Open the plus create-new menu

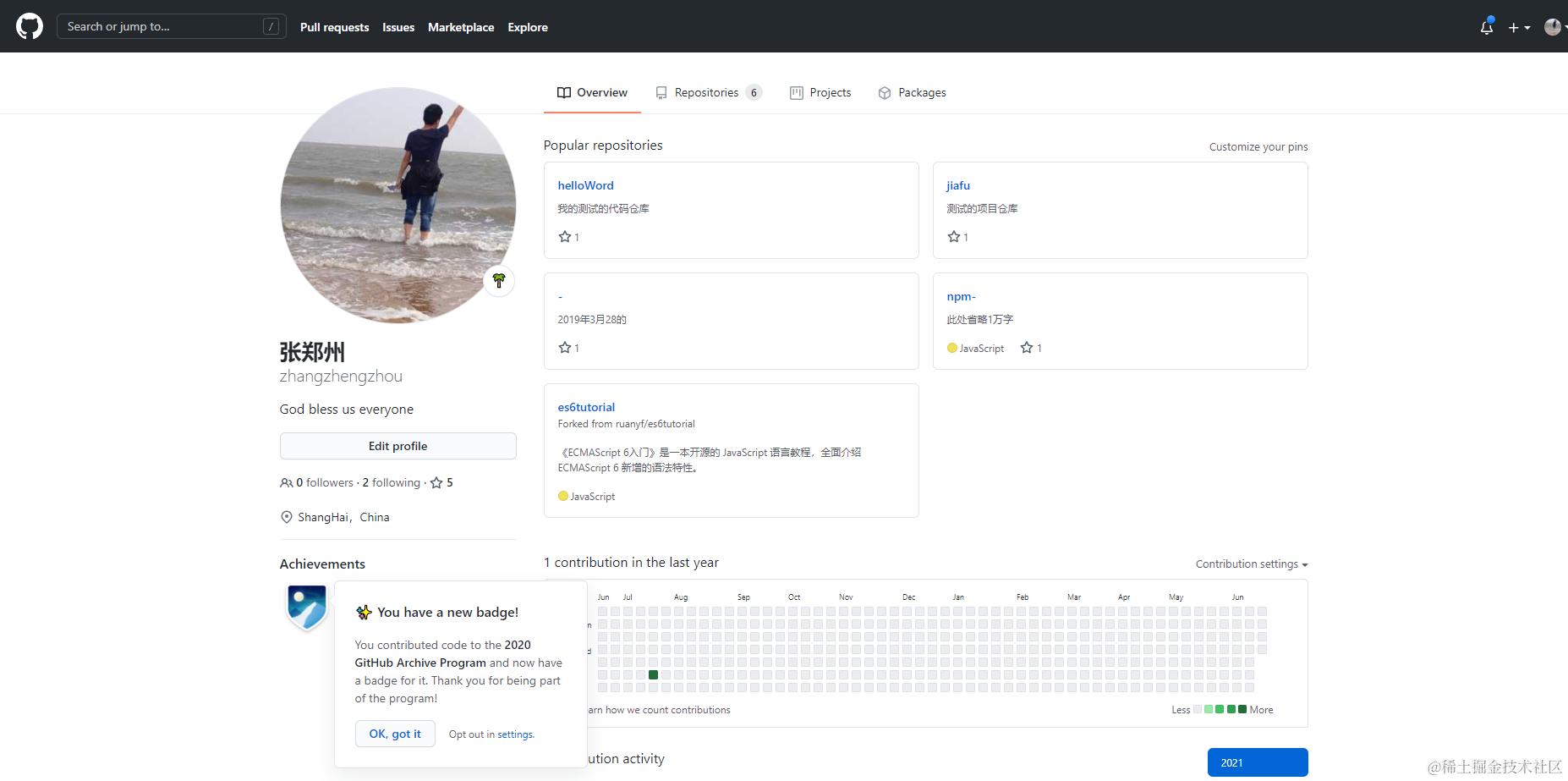click(1519, 27)
